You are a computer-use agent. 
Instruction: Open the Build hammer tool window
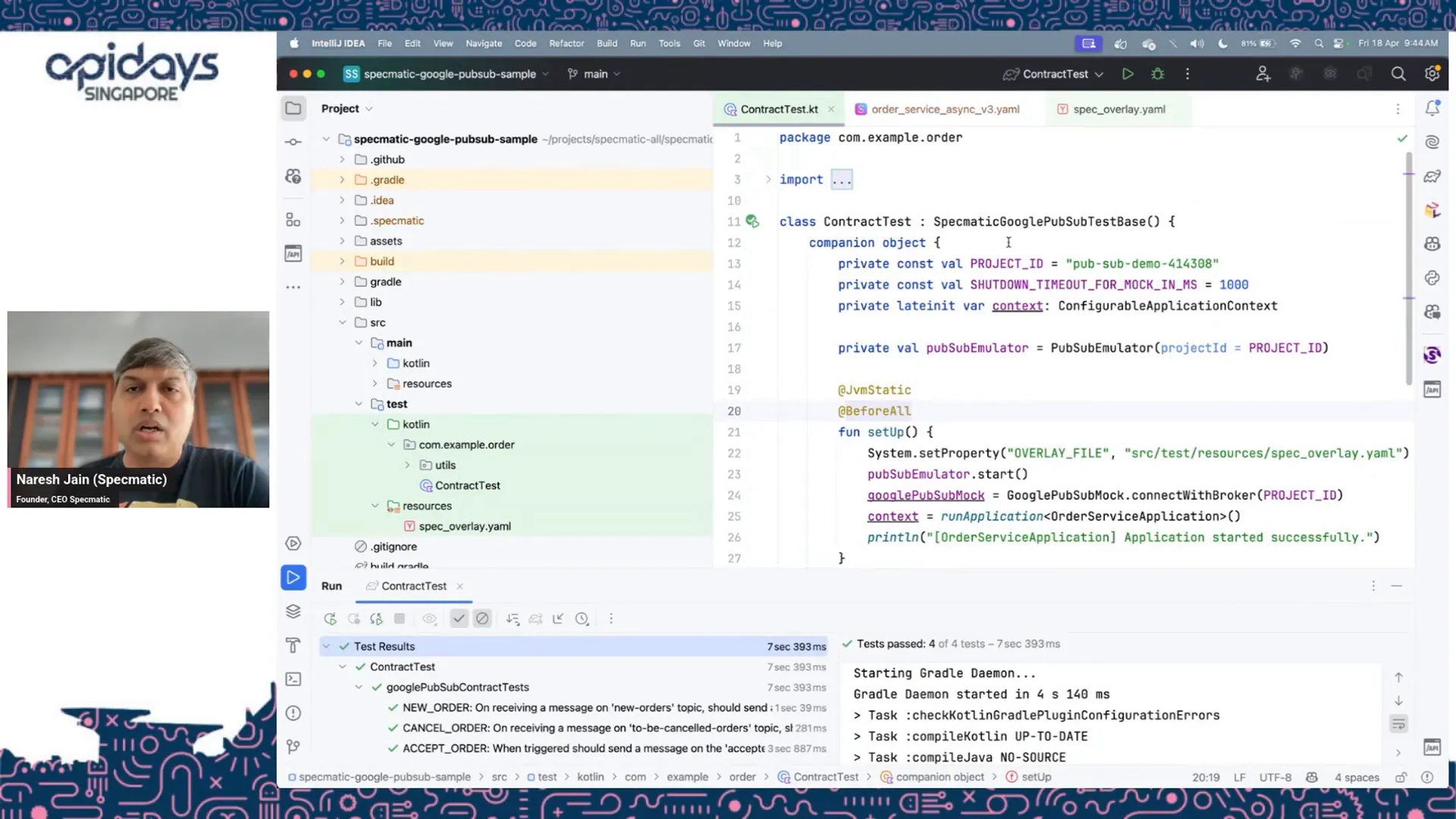point(293,645)
